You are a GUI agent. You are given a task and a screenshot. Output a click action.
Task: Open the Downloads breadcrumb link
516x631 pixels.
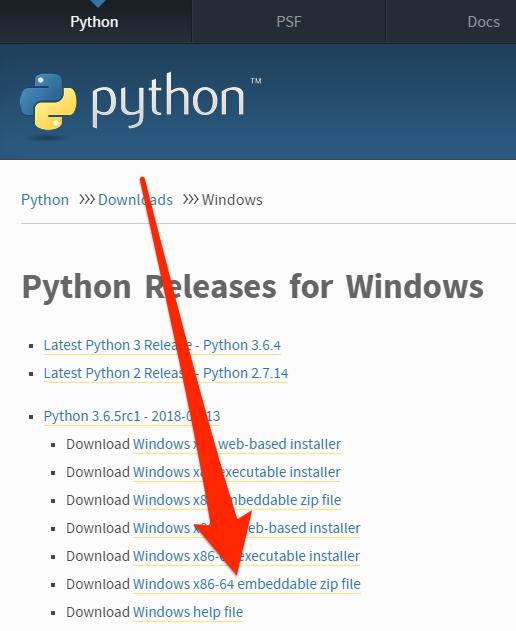135,200
